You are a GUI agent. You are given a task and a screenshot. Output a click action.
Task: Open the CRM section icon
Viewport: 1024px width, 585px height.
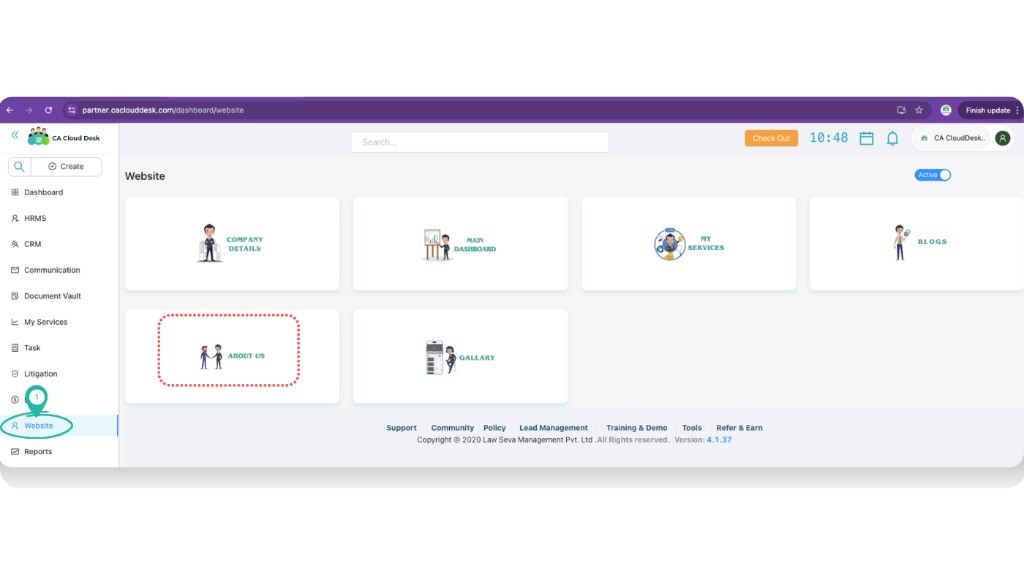pos(15,243)
